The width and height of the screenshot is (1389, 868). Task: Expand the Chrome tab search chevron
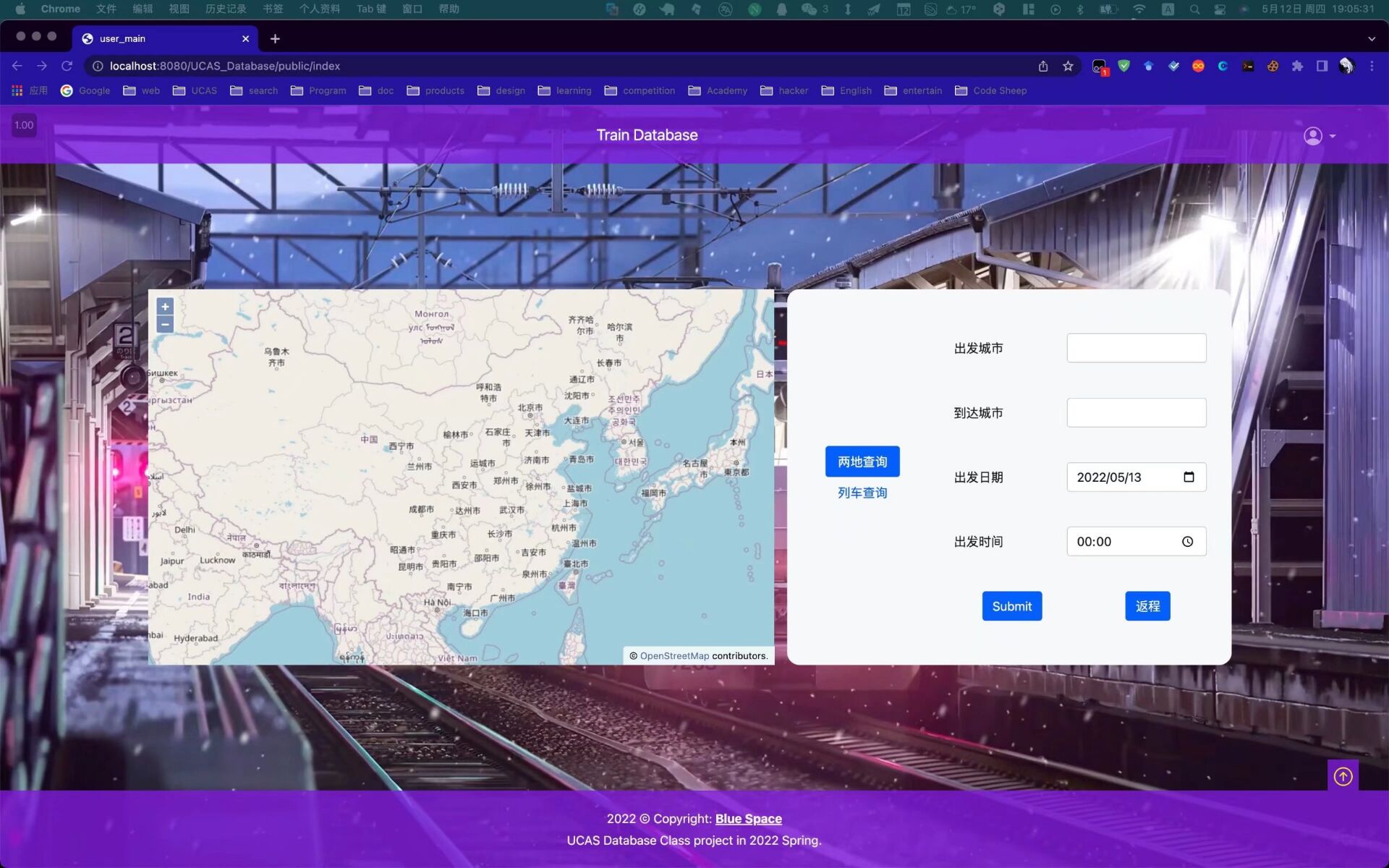(x=1371, y=38)
